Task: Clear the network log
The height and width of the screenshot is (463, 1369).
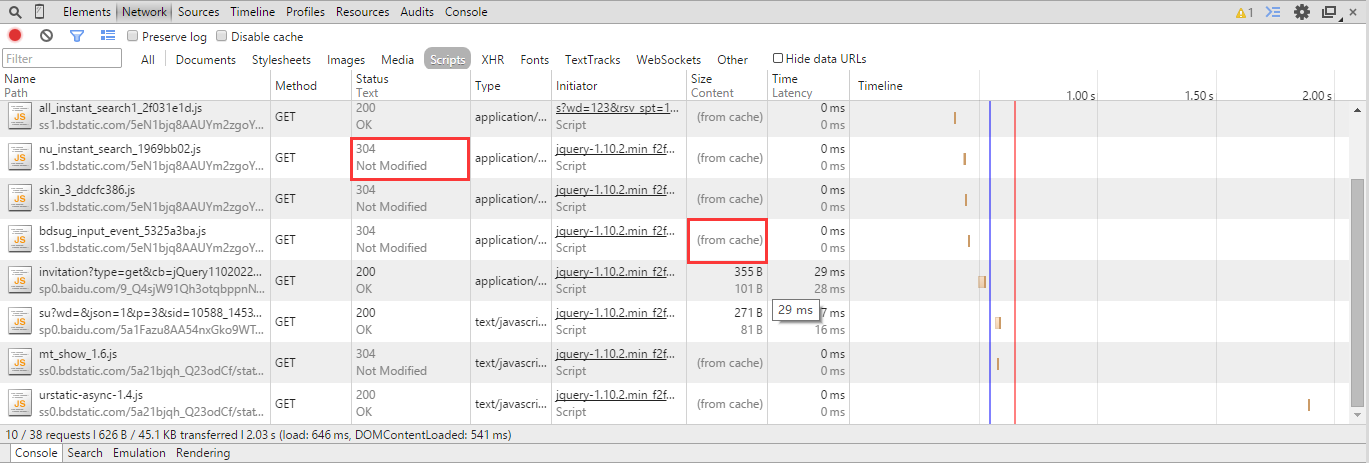Action: (x=46, y=36)
